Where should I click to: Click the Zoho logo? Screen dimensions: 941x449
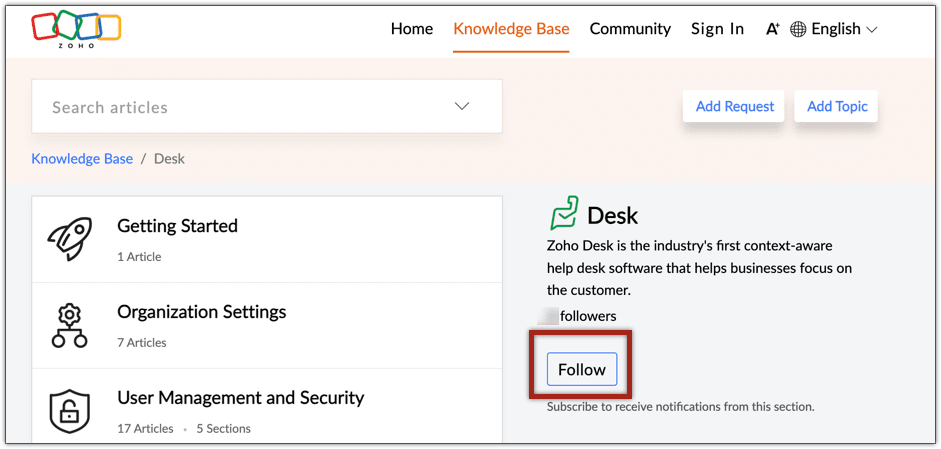pyautogui.click(x=76, y=28)
